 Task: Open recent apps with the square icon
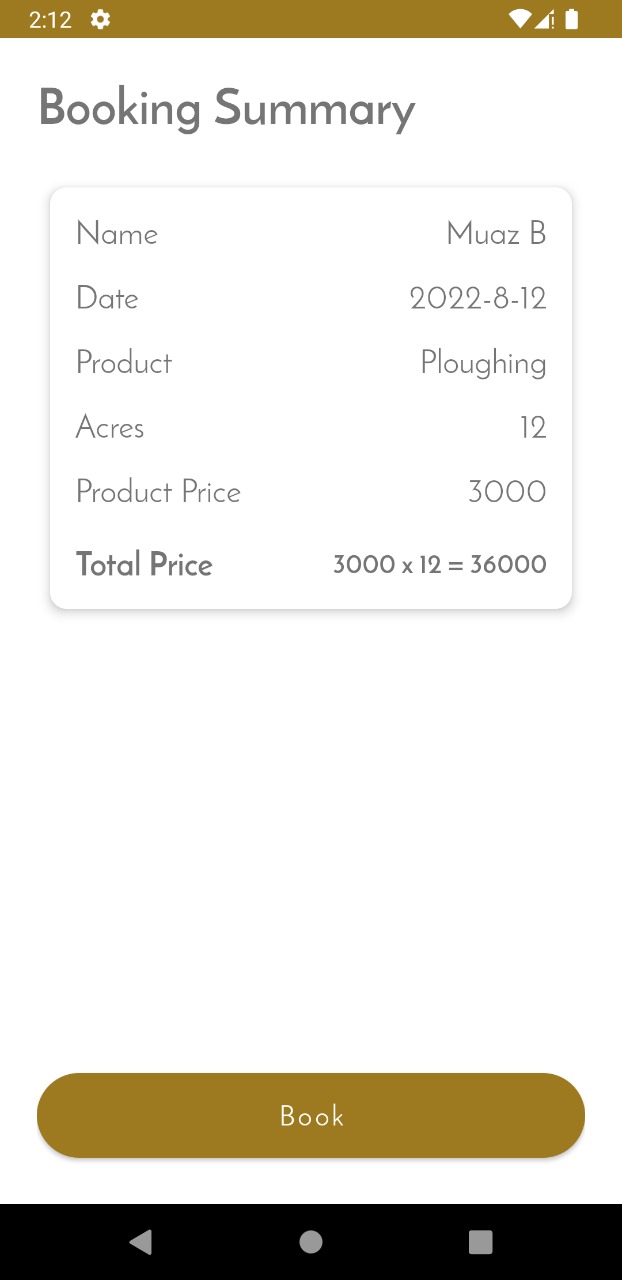[481, 1242]
